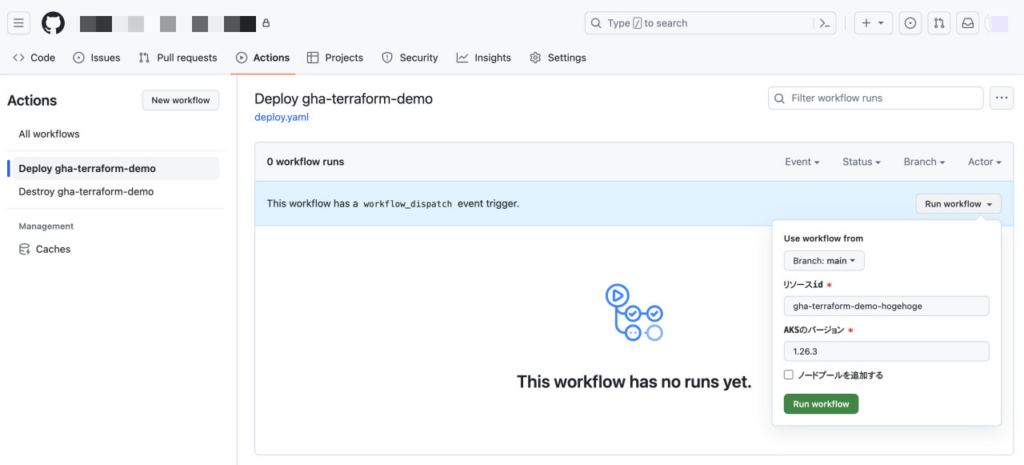The image size is (1024, 465).
Task: Click the '0 workflow runs' text
Action: pos(305,161)
